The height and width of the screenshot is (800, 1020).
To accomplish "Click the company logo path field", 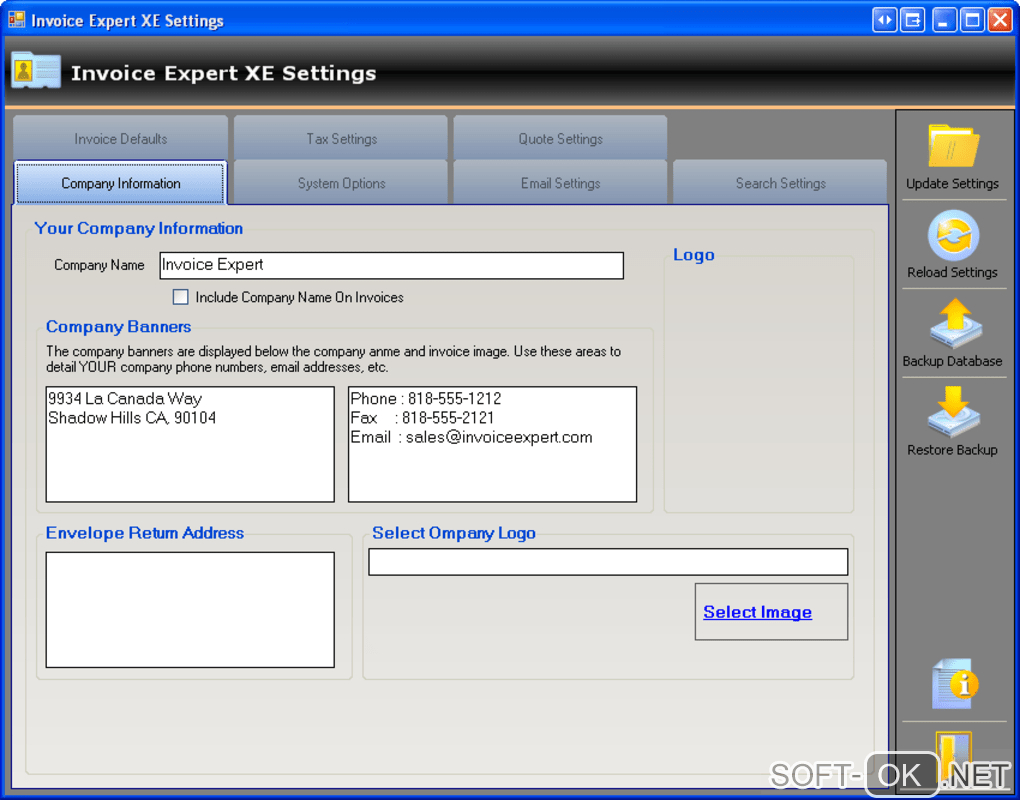I will (x=608, y=562).
